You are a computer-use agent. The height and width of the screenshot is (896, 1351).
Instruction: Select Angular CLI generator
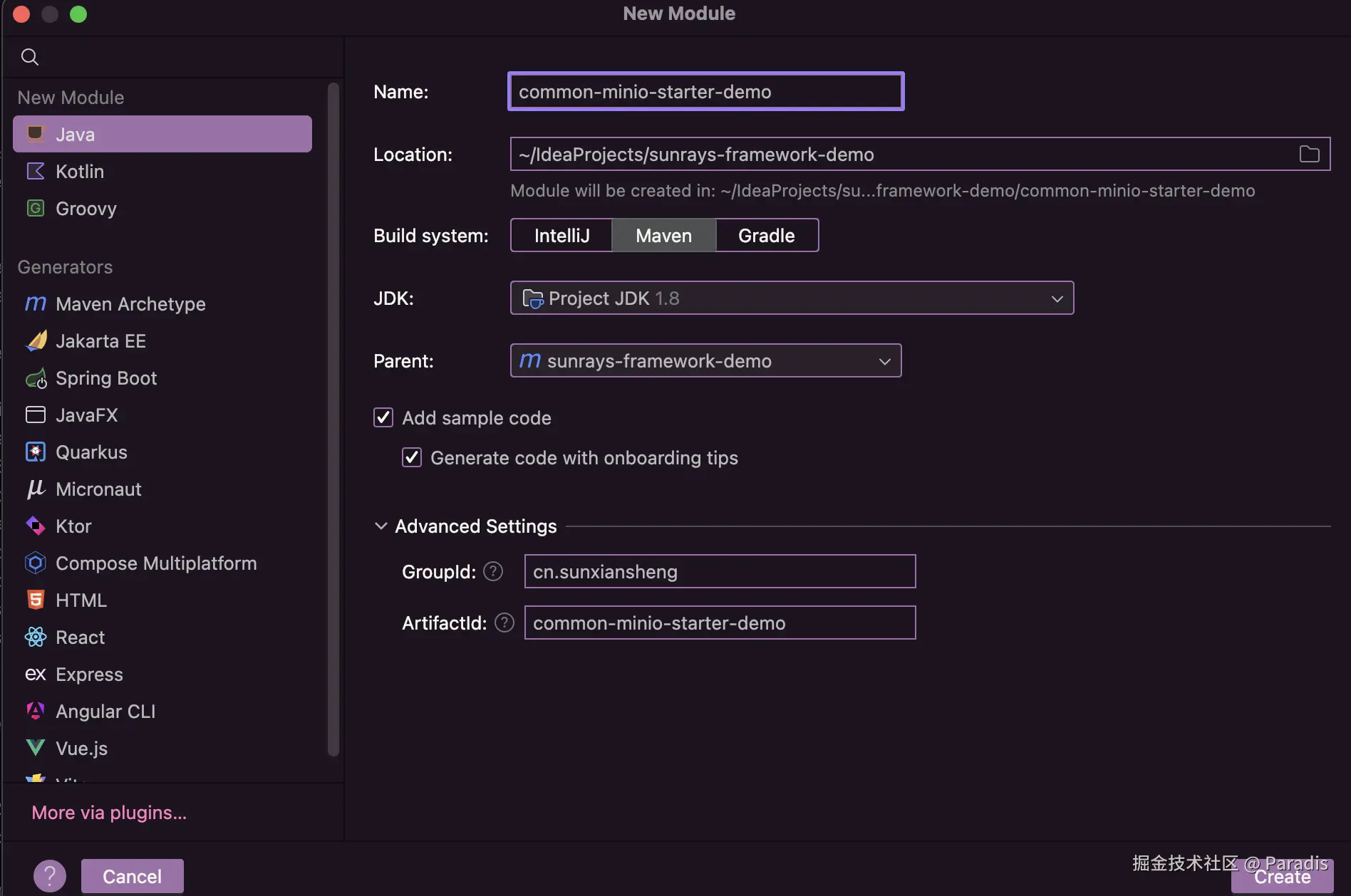coord(162,711)
